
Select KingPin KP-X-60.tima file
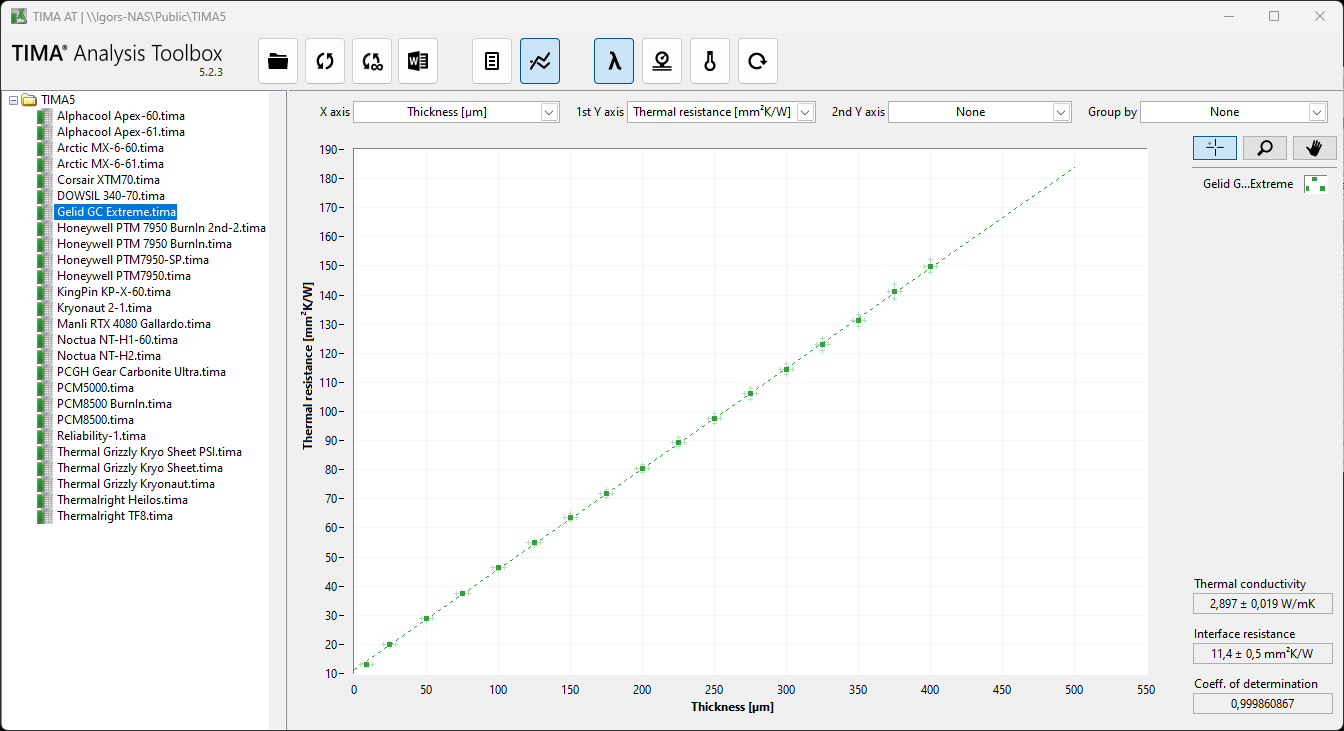[114, 292]
